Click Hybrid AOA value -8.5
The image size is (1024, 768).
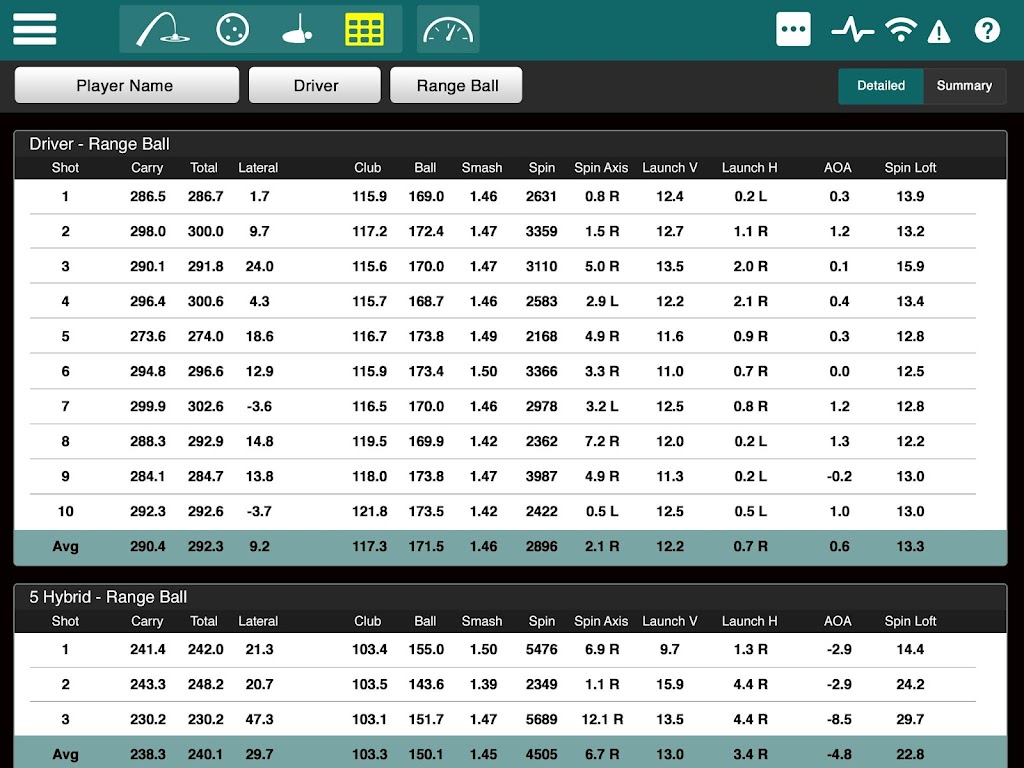tap(839, 720)
